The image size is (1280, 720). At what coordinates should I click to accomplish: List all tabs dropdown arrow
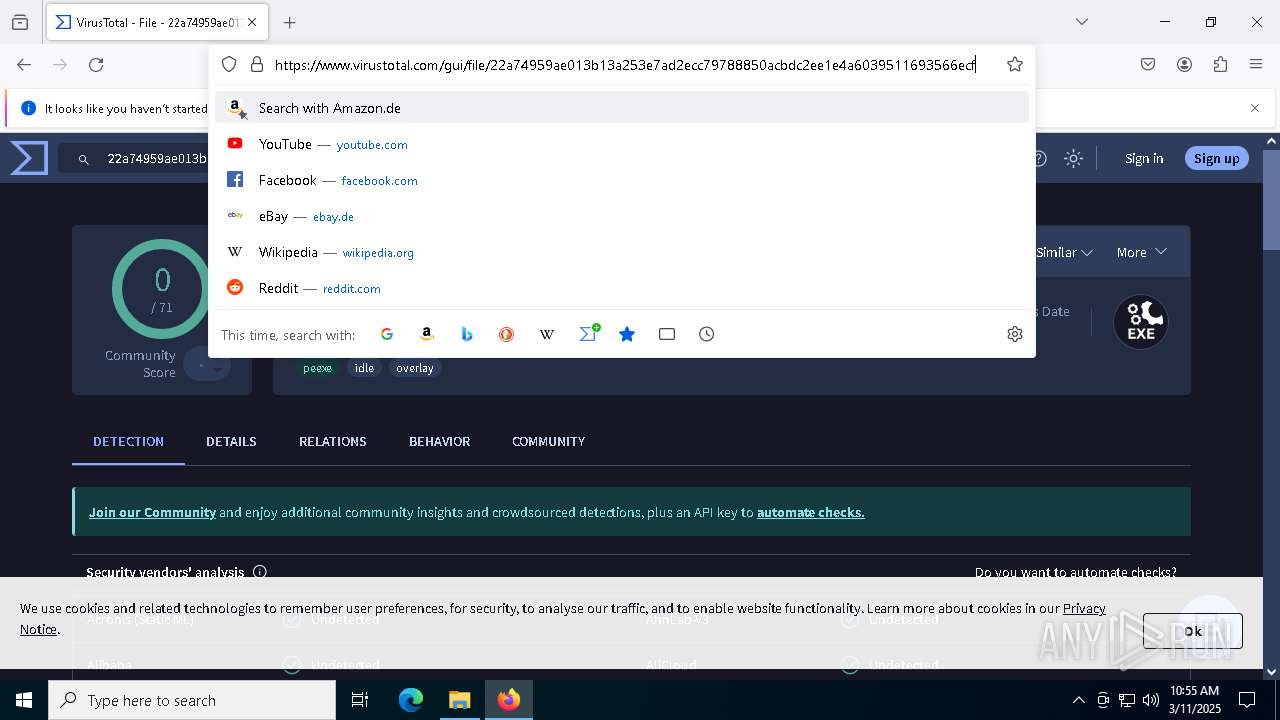click(x=1081, y=22)
